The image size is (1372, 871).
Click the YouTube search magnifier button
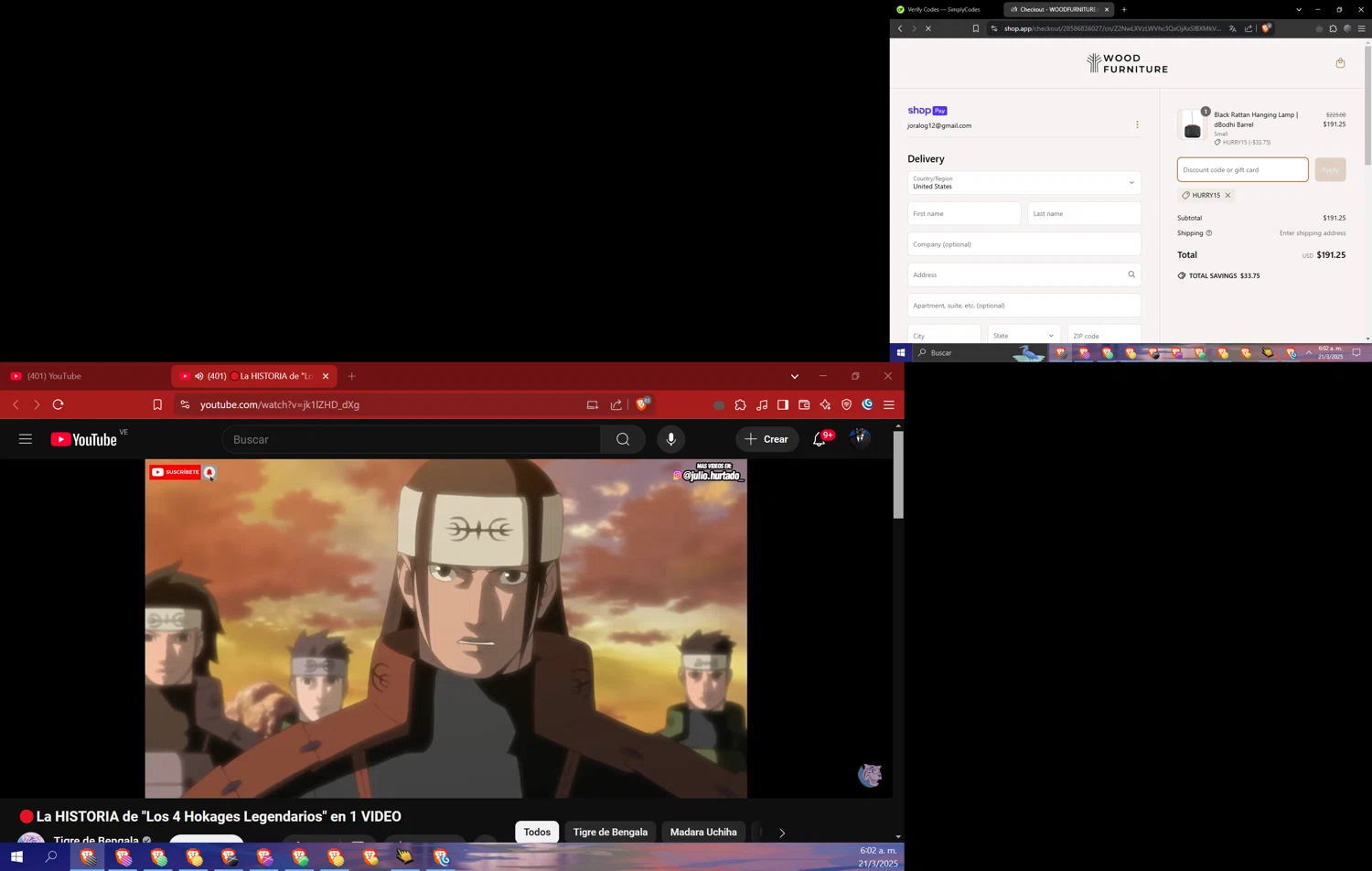tap(623, 440)
